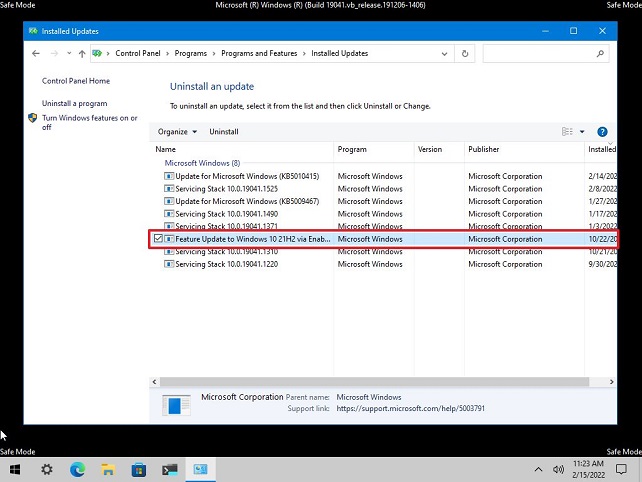This screenshot has height=482, width=642.
Task: Click icon of KB5010415 update row
Action: pos(169,177)
